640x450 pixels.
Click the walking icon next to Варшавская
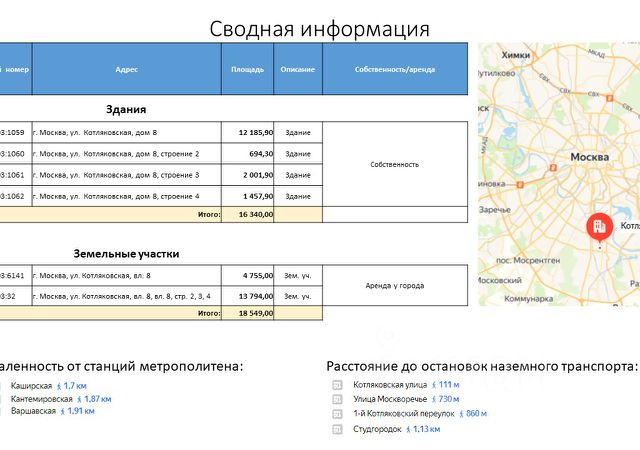(63, 412)
